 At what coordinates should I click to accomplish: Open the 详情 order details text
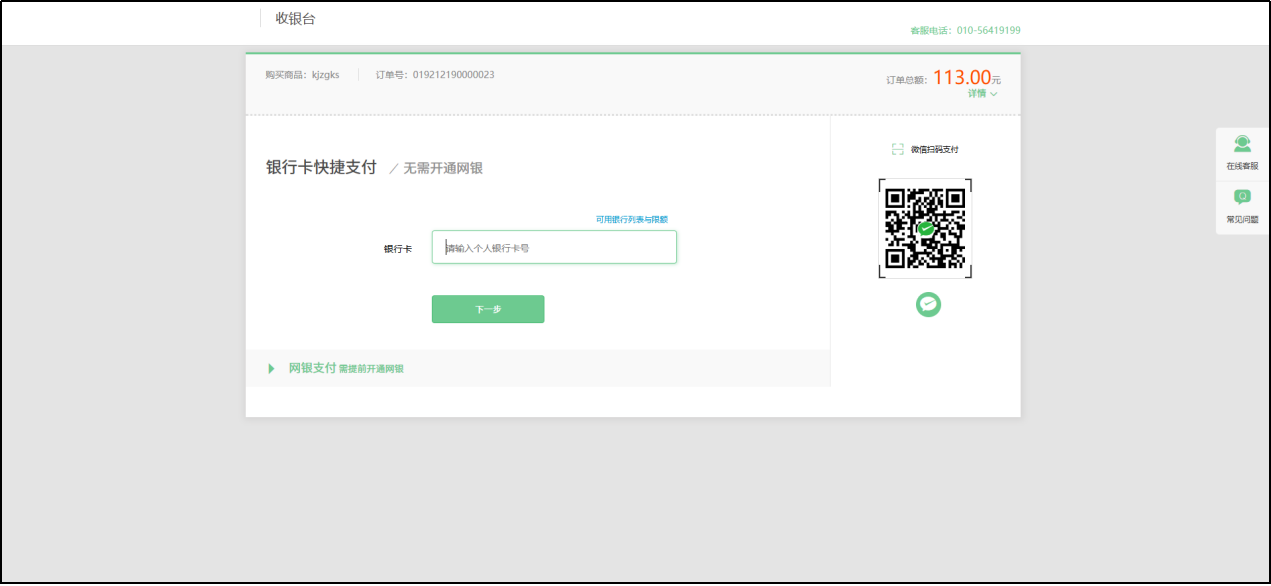point(976,93)
